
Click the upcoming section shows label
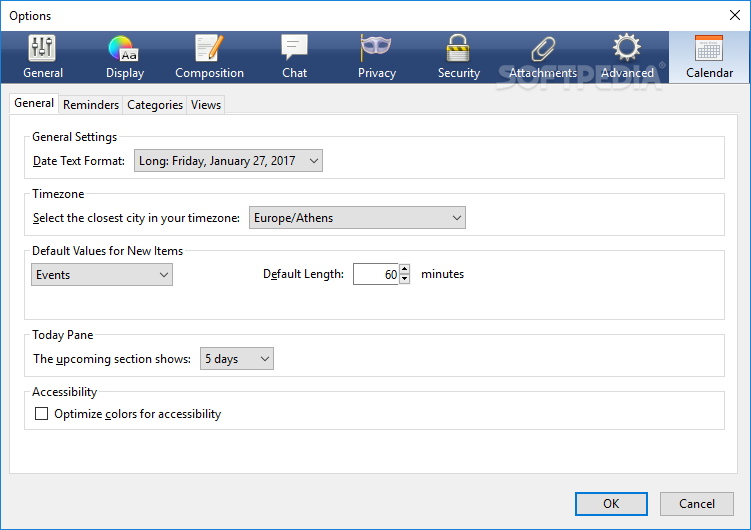pyautogui.click(x=112, y=359)
